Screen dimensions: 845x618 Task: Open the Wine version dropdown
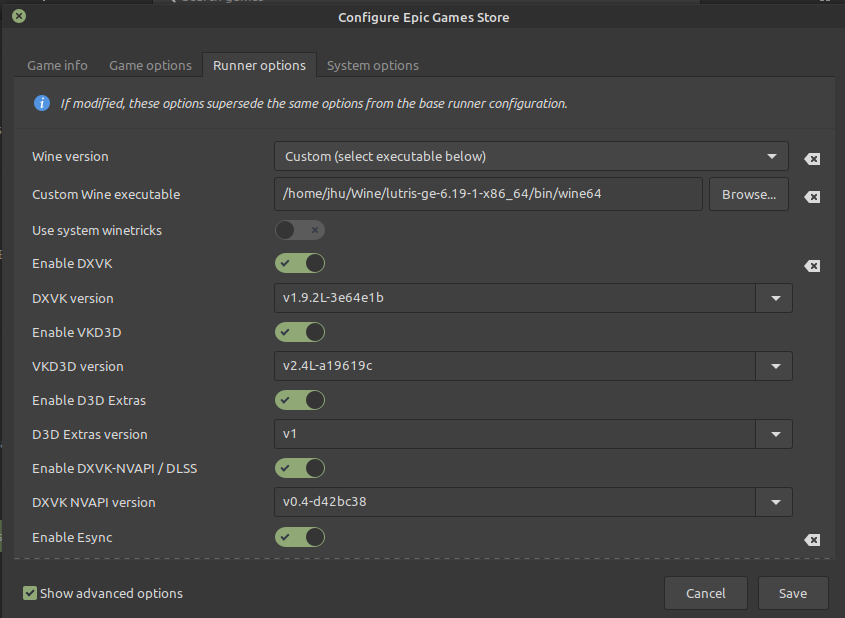coord(531,156)
